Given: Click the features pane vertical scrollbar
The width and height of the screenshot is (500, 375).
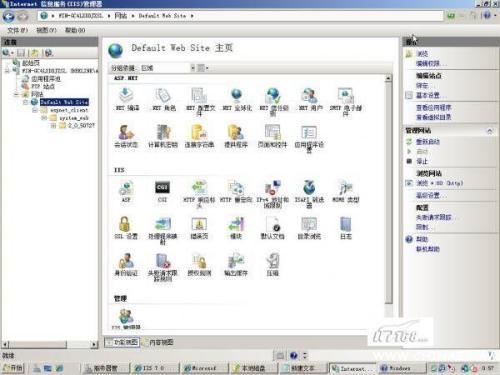Looking at the screenshot, I should [388, 190].
